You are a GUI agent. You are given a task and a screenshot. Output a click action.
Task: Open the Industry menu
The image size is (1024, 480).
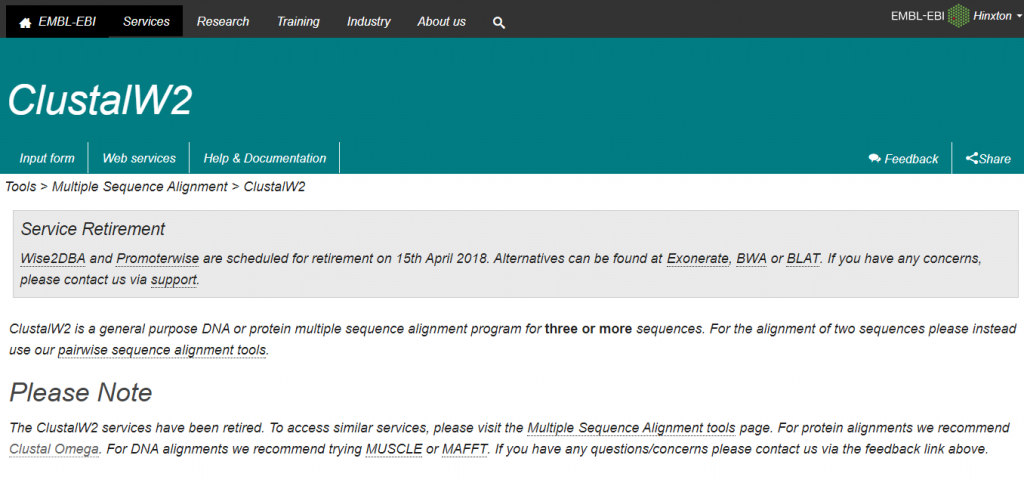(368, 22)
